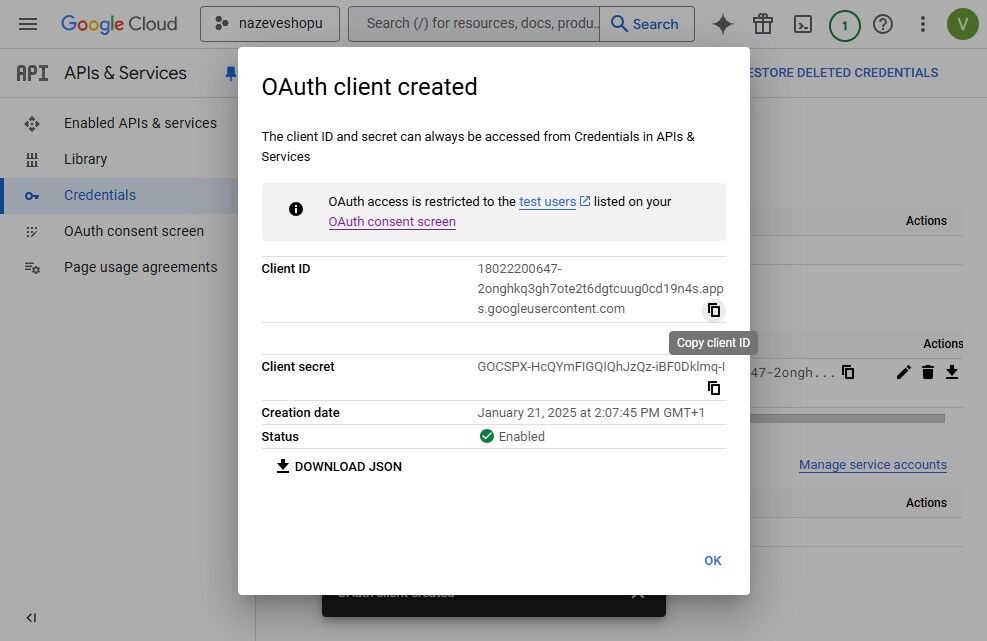Image resolution: width=987 pixels, height=641 pixels.
Task: Click the OAuth client created heading
Action: click(x=369, y=87)
